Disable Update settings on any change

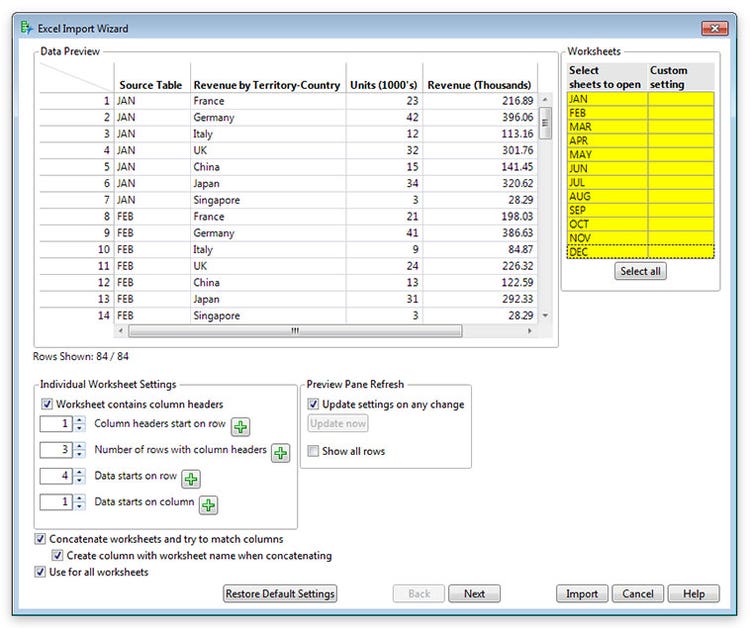pyautogui.click(x=313, y=404)
